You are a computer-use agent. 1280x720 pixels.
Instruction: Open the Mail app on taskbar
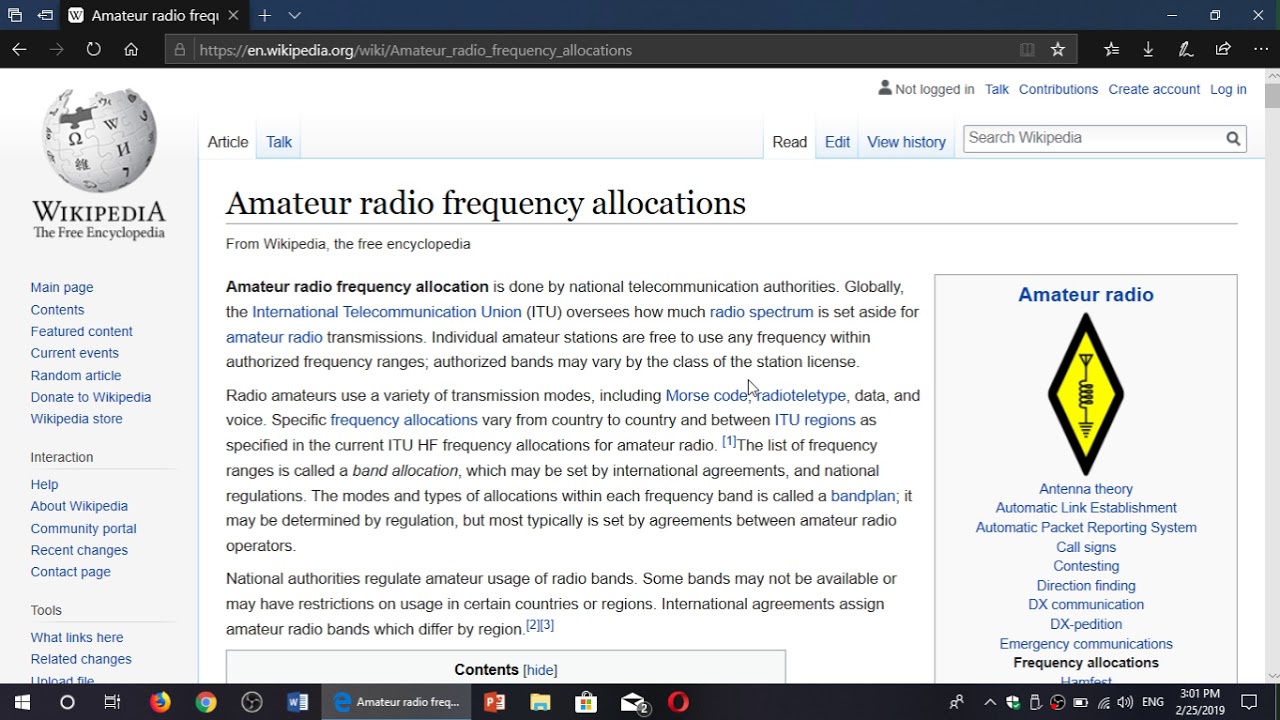(634, 703)
